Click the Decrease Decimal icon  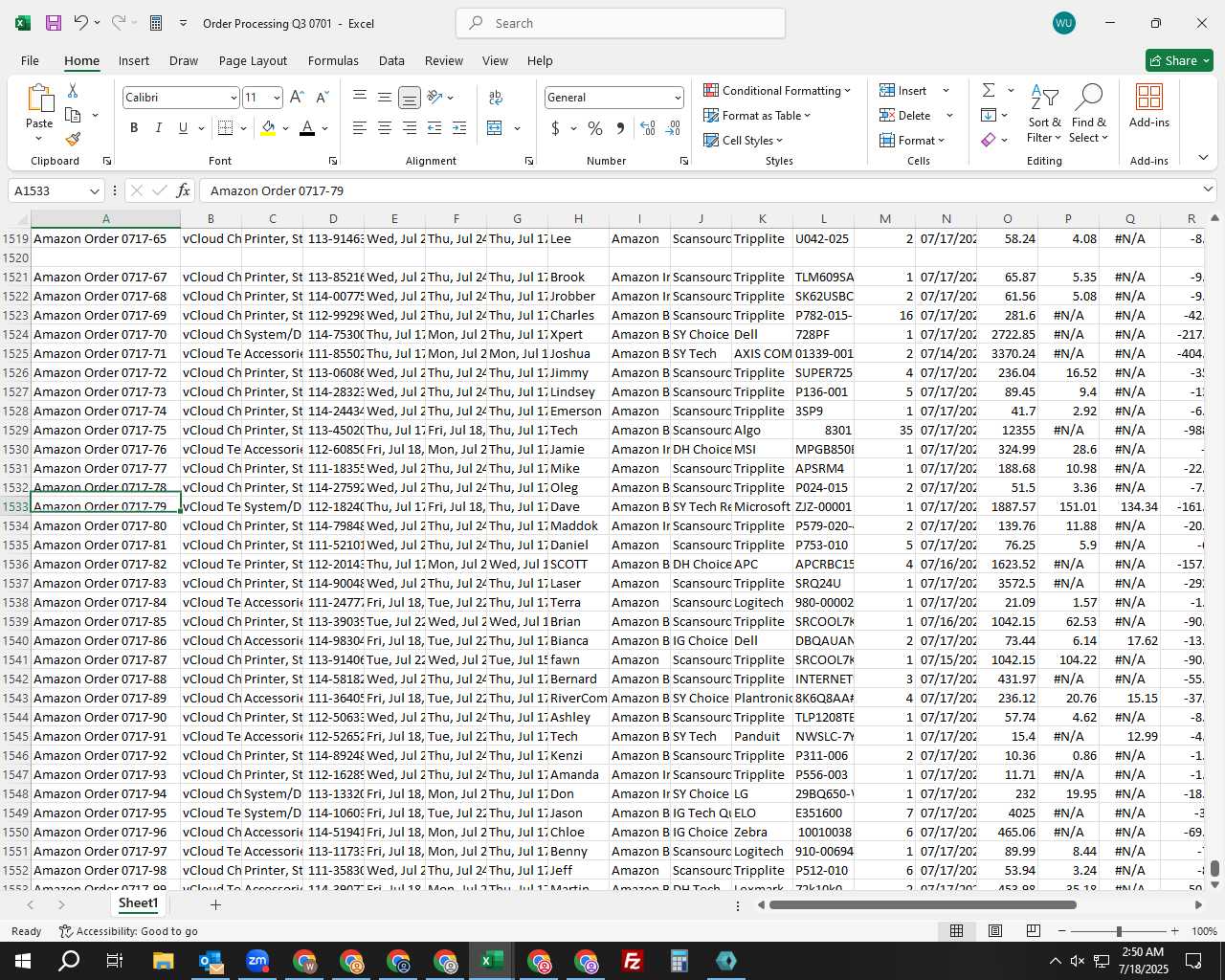click(x=673, y=128)
